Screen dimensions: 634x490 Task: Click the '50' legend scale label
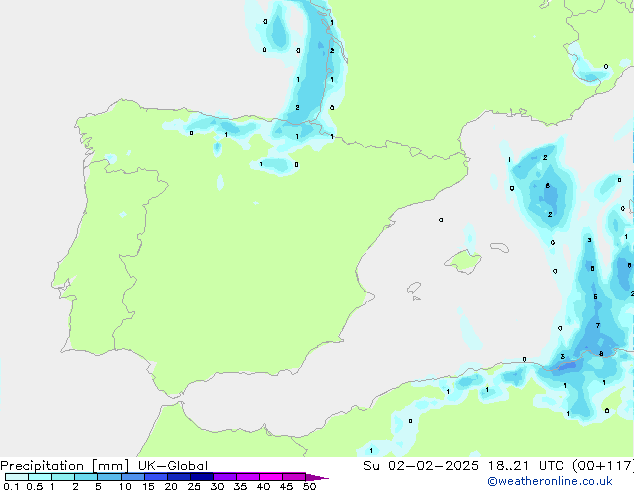pos(309,486)
